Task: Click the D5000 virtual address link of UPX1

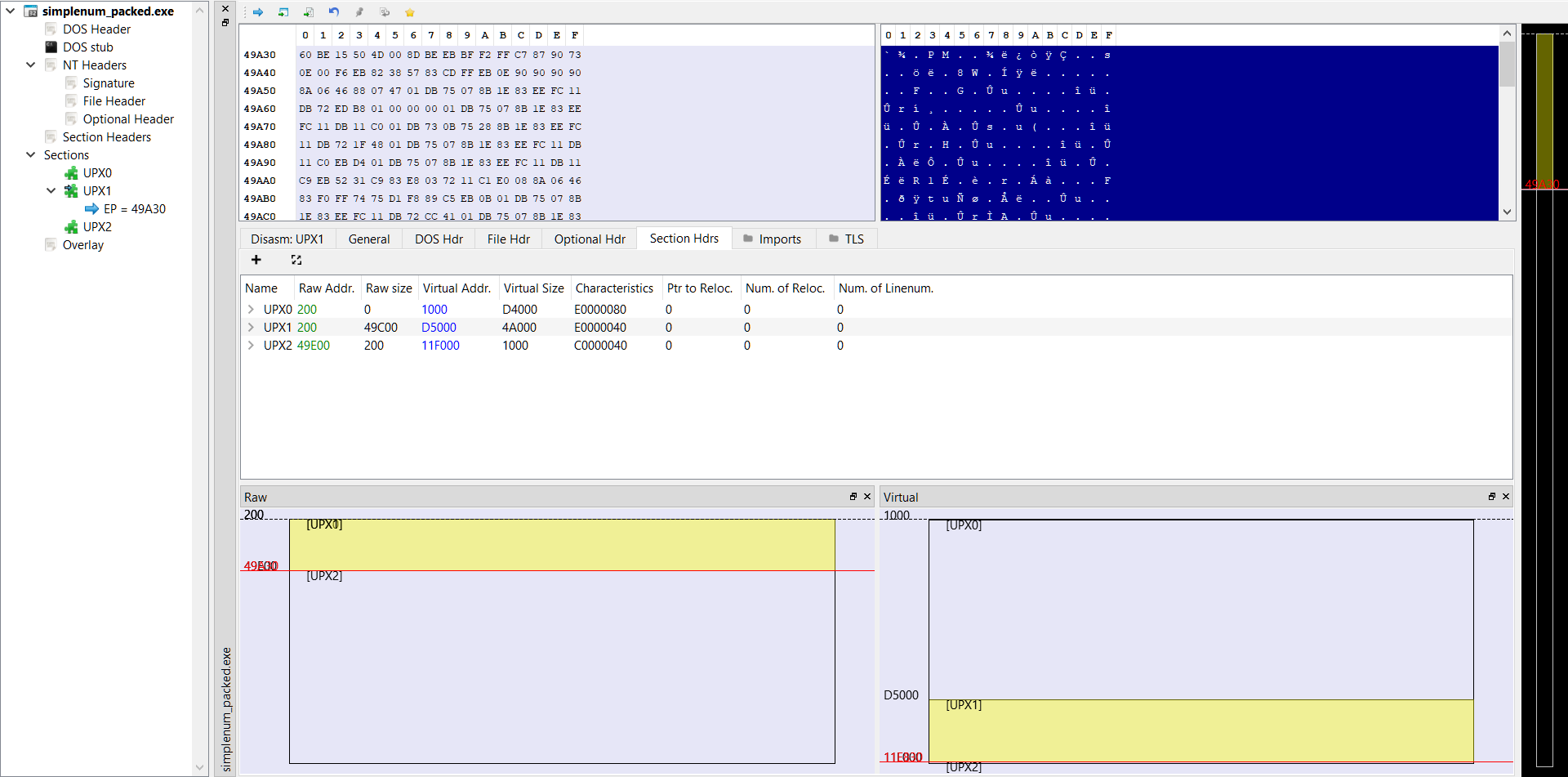Action: [x=439, y=327]
